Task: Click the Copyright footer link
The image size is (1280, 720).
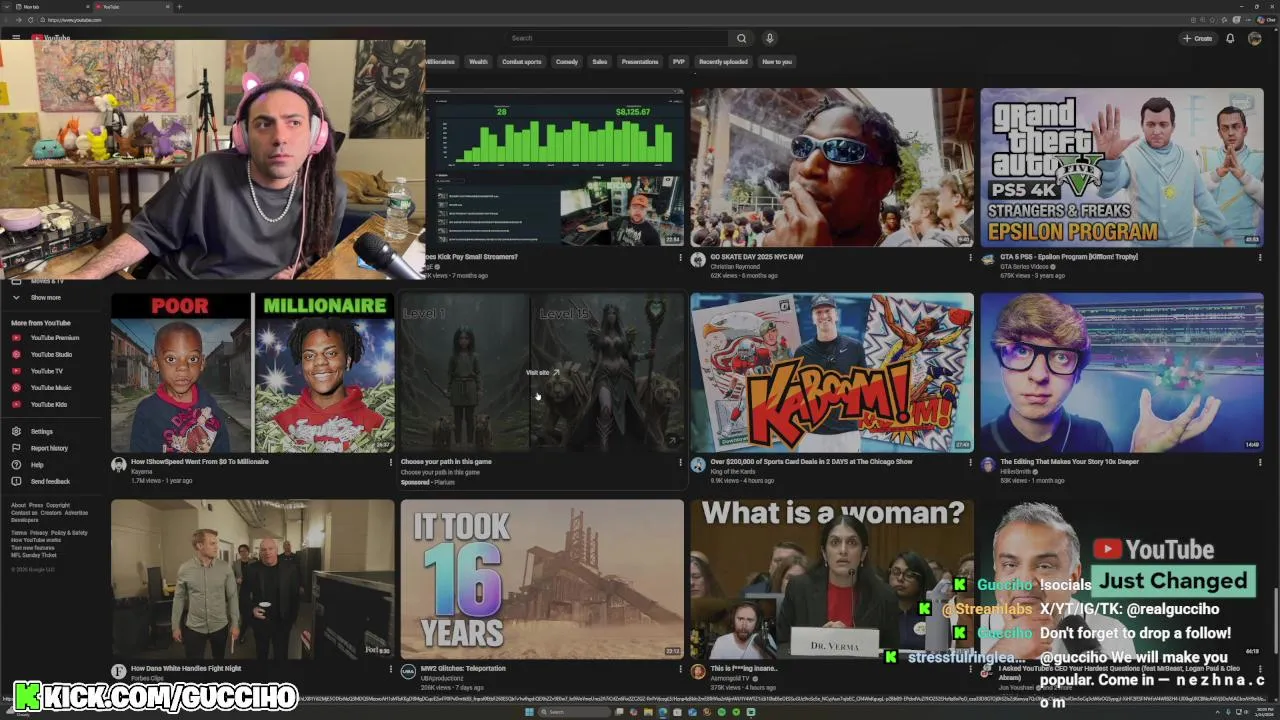Action: (x=58, y=506)
